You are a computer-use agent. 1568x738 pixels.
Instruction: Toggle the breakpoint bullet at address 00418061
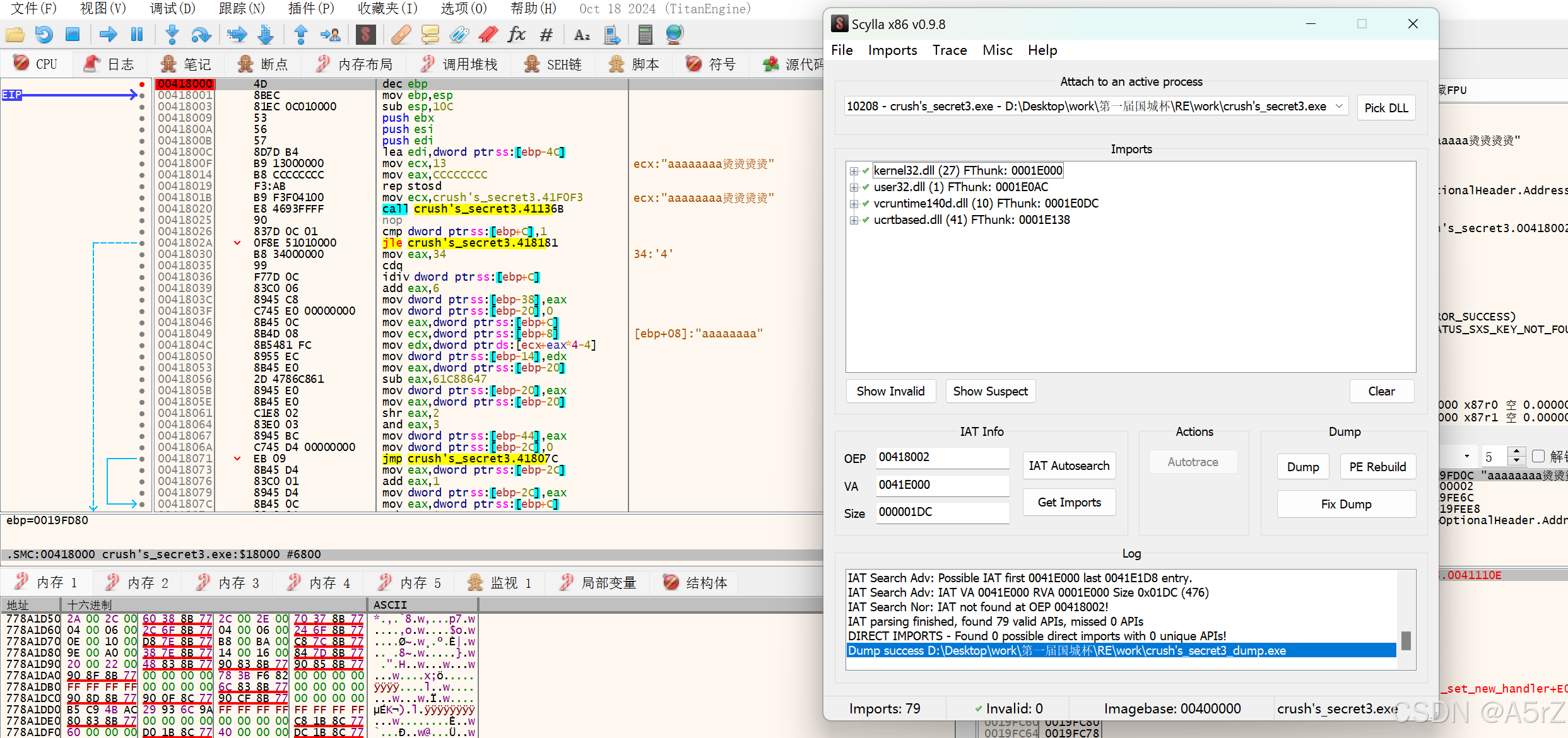click(142, 413)
